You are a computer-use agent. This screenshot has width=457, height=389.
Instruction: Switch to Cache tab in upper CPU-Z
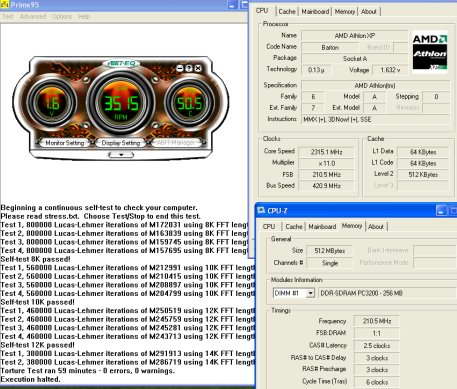pyautogui.click(x=287, y=12)
